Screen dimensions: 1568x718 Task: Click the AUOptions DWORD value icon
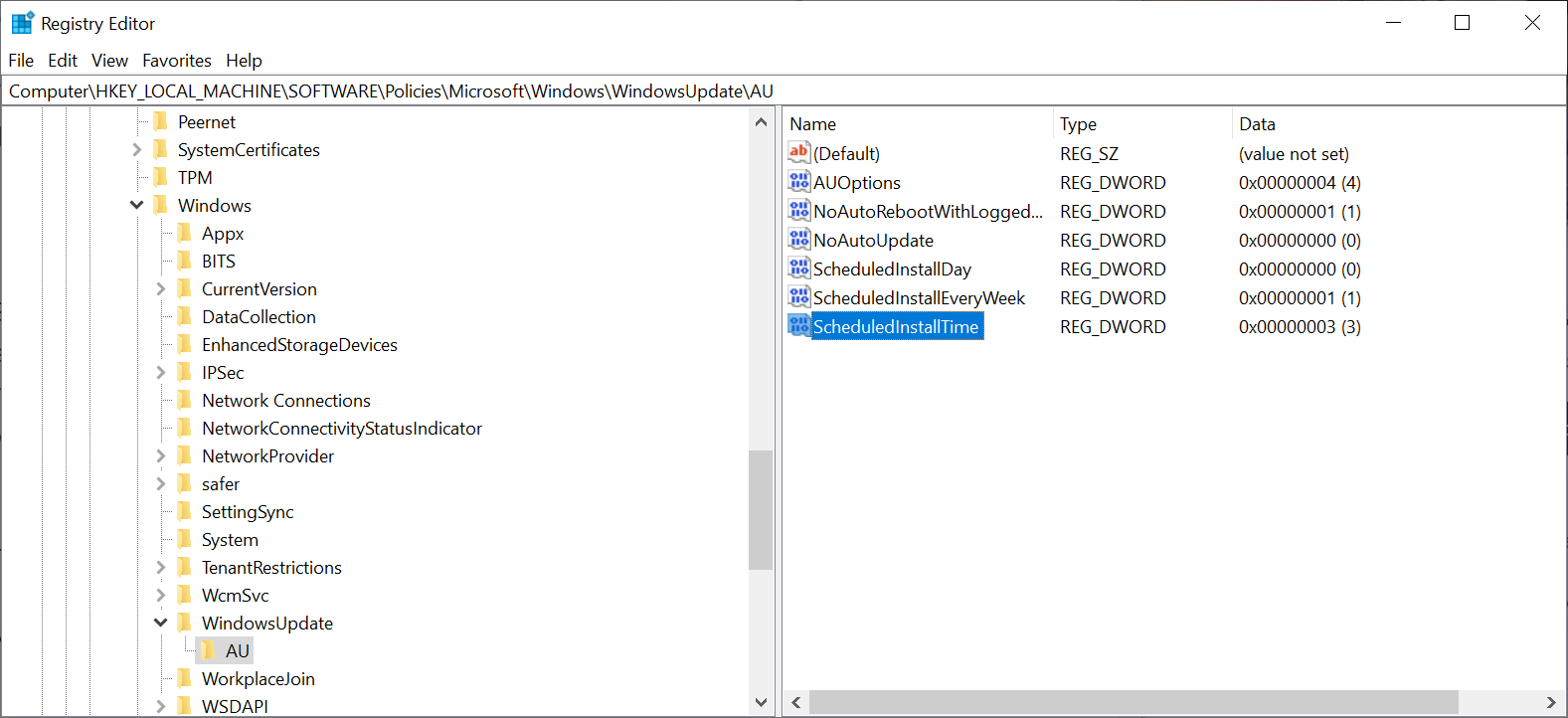pos(799,182)
